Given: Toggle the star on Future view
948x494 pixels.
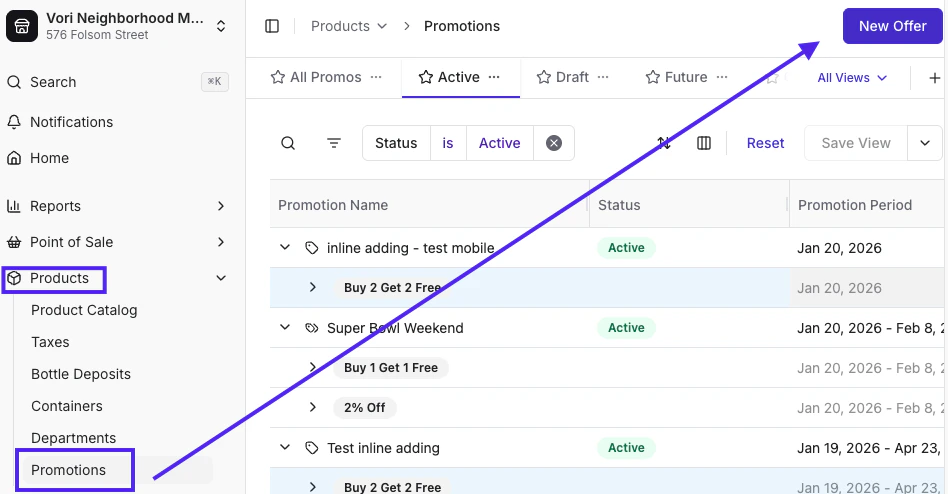Looking at the screenshot, I should pos(652,77).
